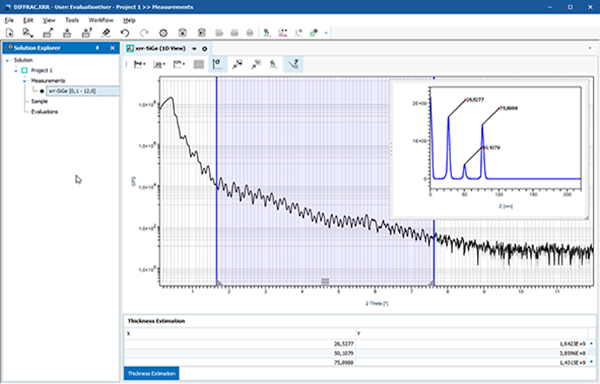Viewport: 600px width, 384px height.
Task: Collapse the Project 1 tree node
Action: 16,70
